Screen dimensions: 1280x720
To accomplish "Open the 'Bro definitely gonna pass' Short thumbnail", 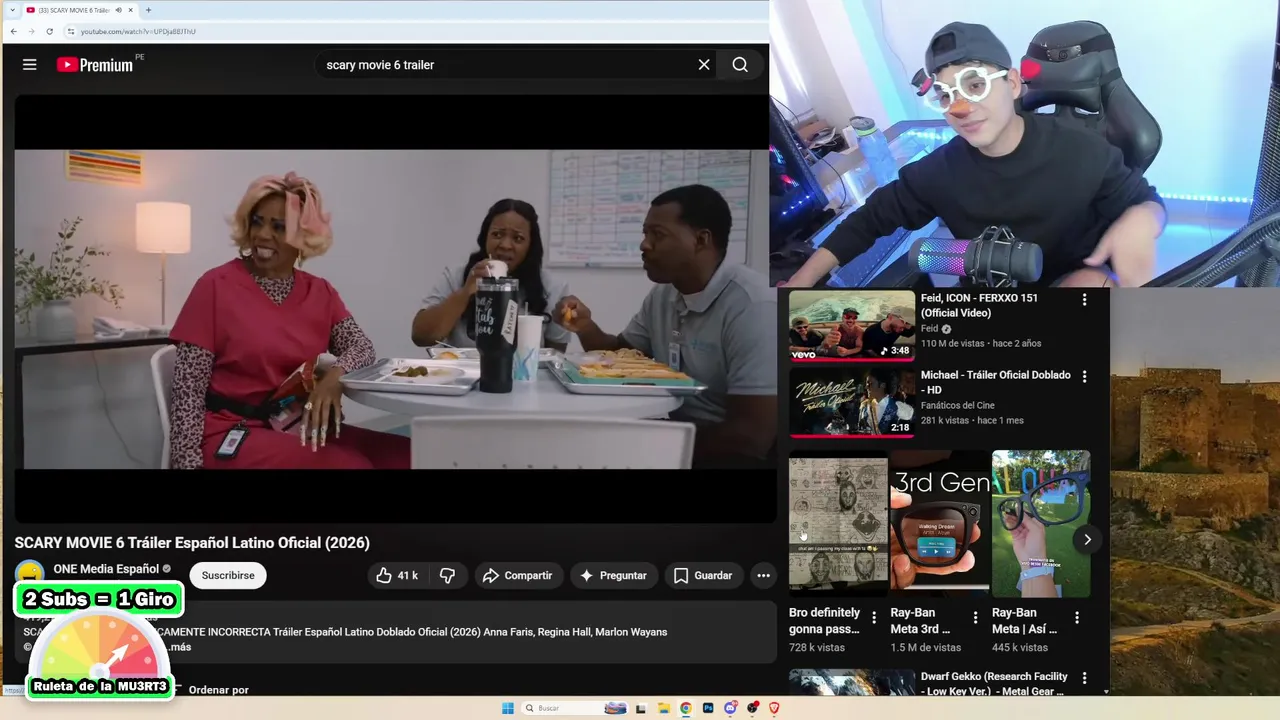I will tap(838, 524).
